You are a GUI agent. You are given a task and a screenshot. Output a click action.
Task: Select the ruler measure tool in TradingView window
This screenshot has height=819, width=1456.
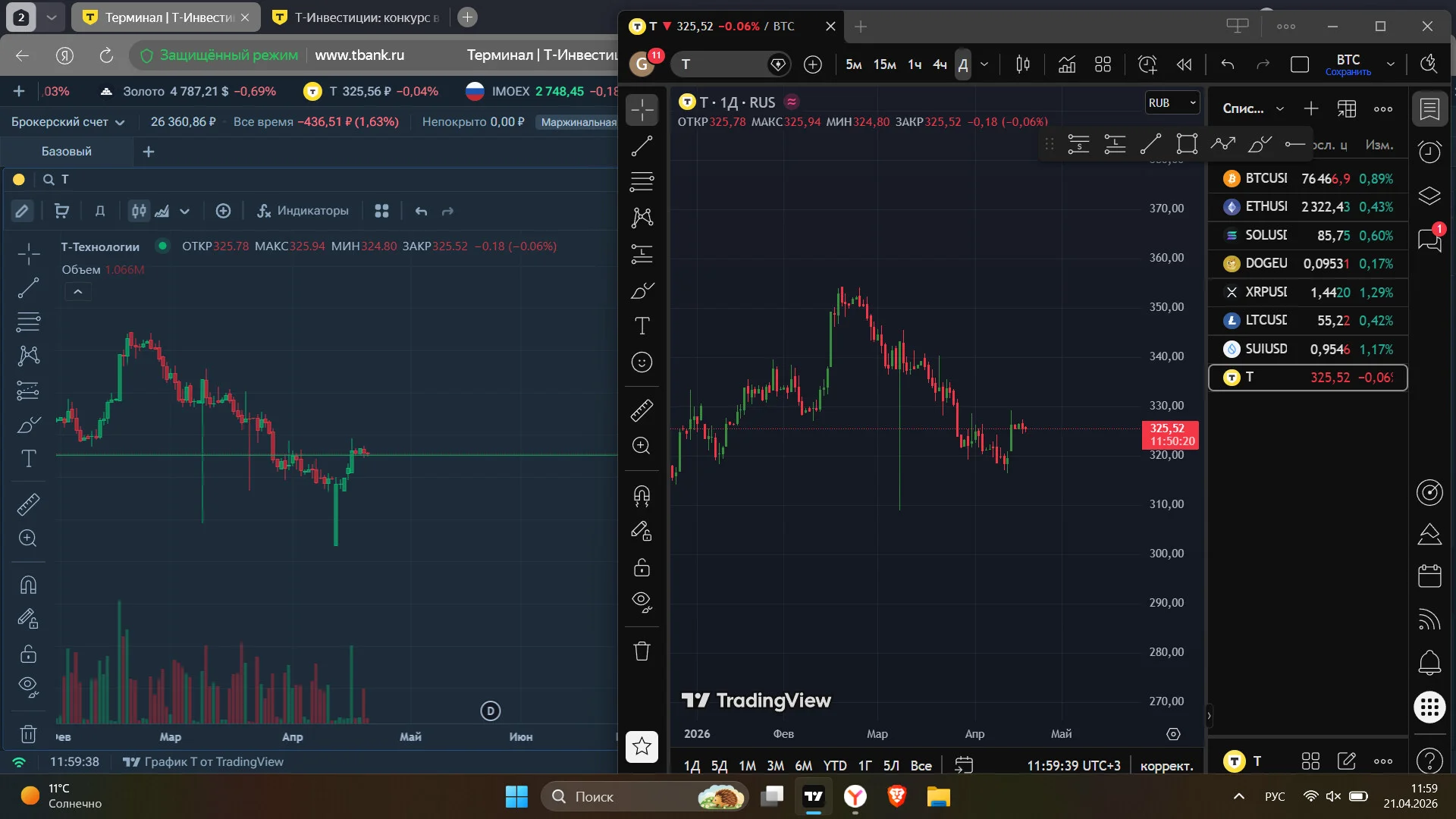(642, 410)
